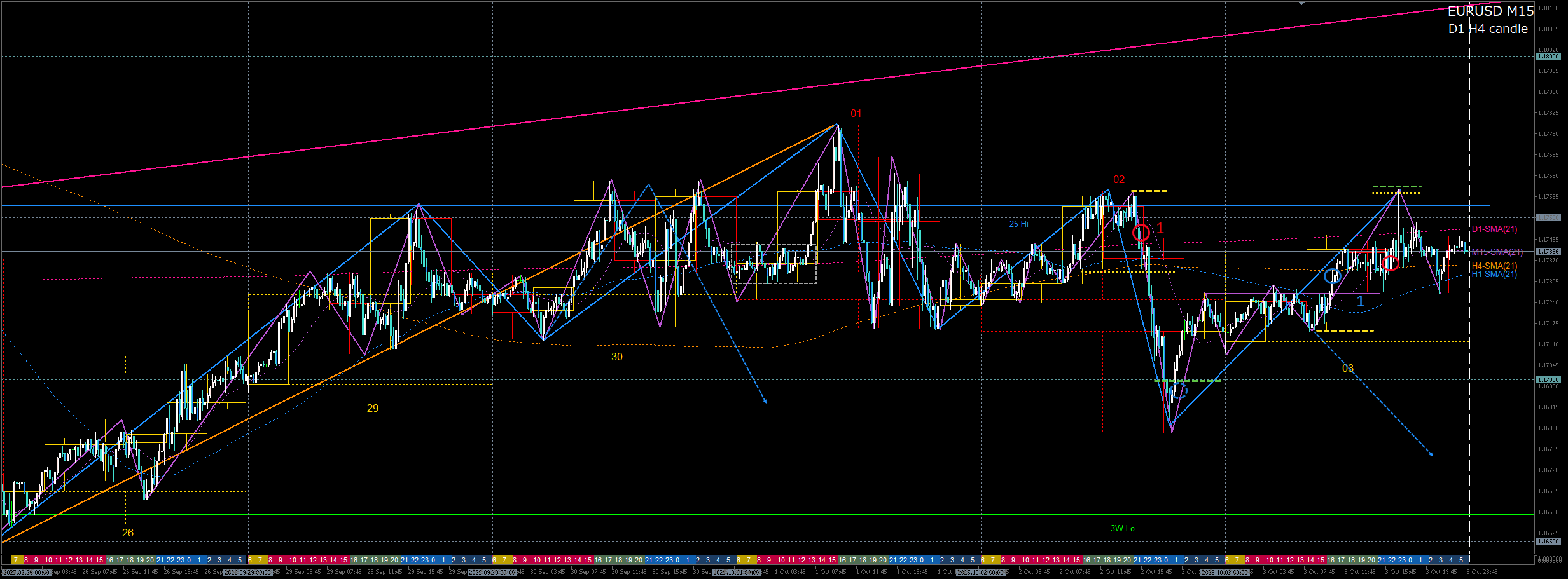
Task: Click the EURUSD M15 chart title
Action: click(1490, 11)
